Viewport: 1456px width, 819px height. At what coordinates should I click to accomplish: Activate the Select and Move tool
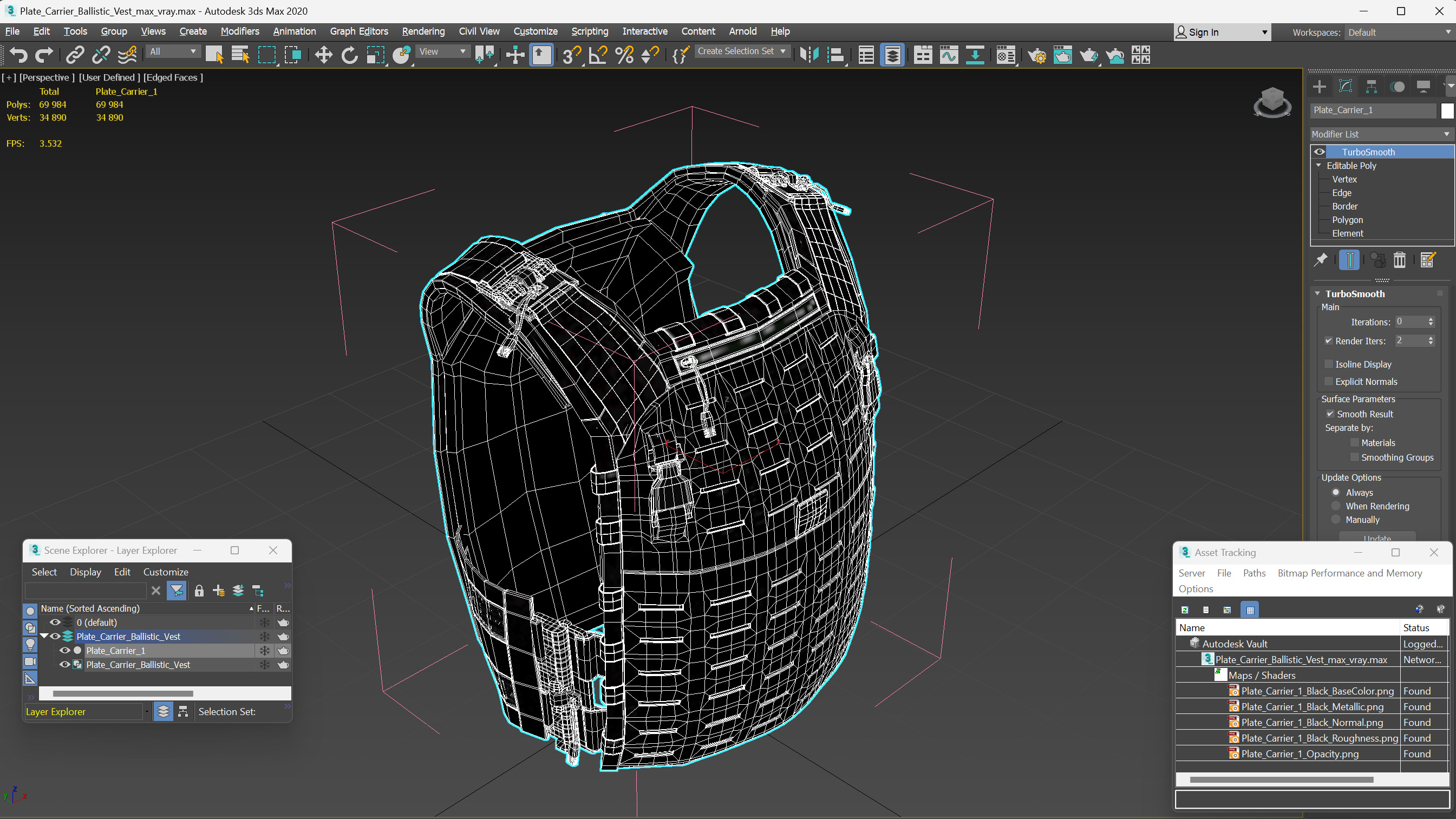pyautogui.click(x=323, y=55)
